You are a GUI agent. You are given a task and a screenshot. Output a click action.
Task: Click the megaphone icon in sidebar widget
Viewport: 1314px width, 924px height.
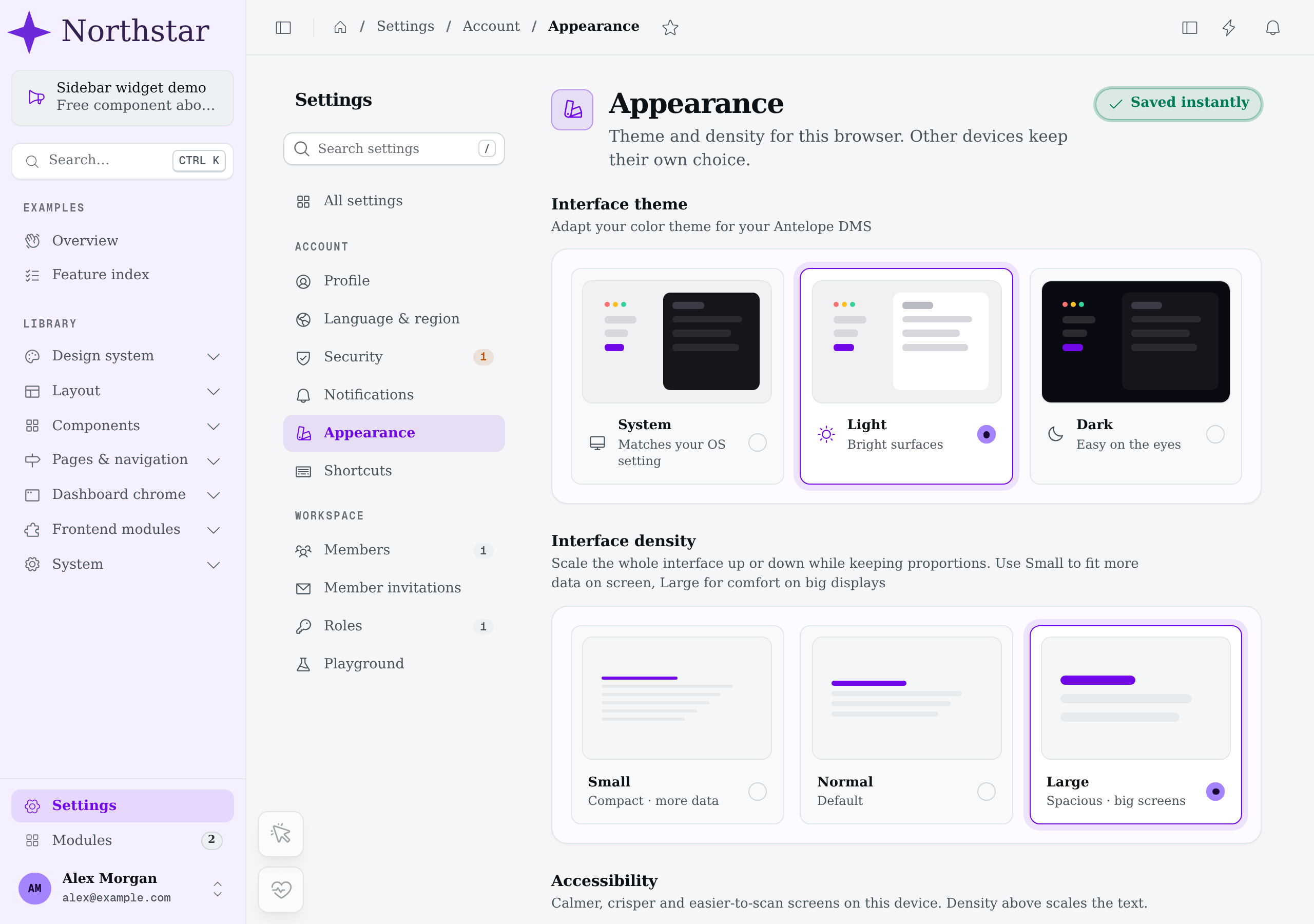[36, 98]
